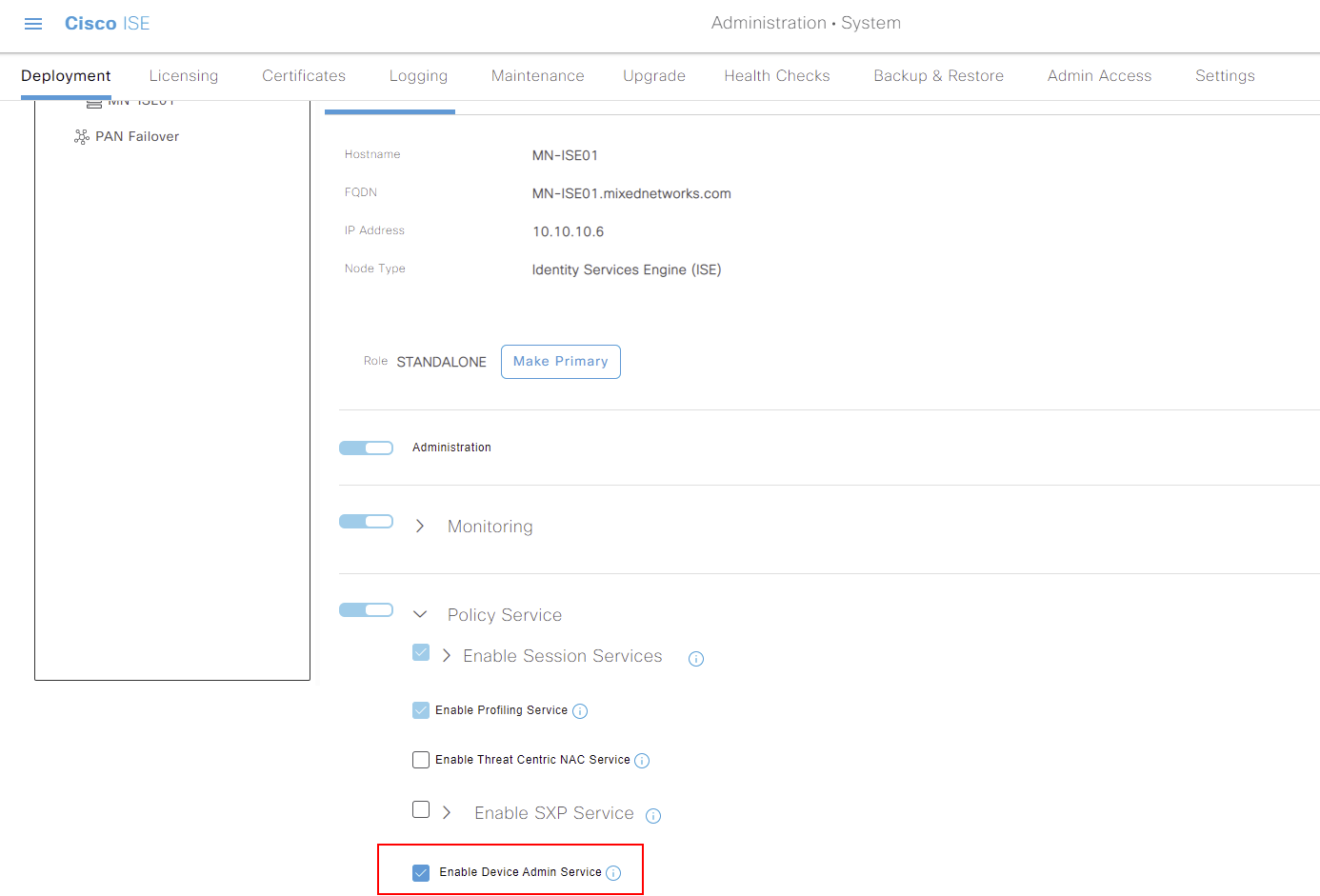Image resolution: width=1320 pixels, height=896 pixels.
Task: Click the hostname value MN-ISE01
Action: click(565, 155)
